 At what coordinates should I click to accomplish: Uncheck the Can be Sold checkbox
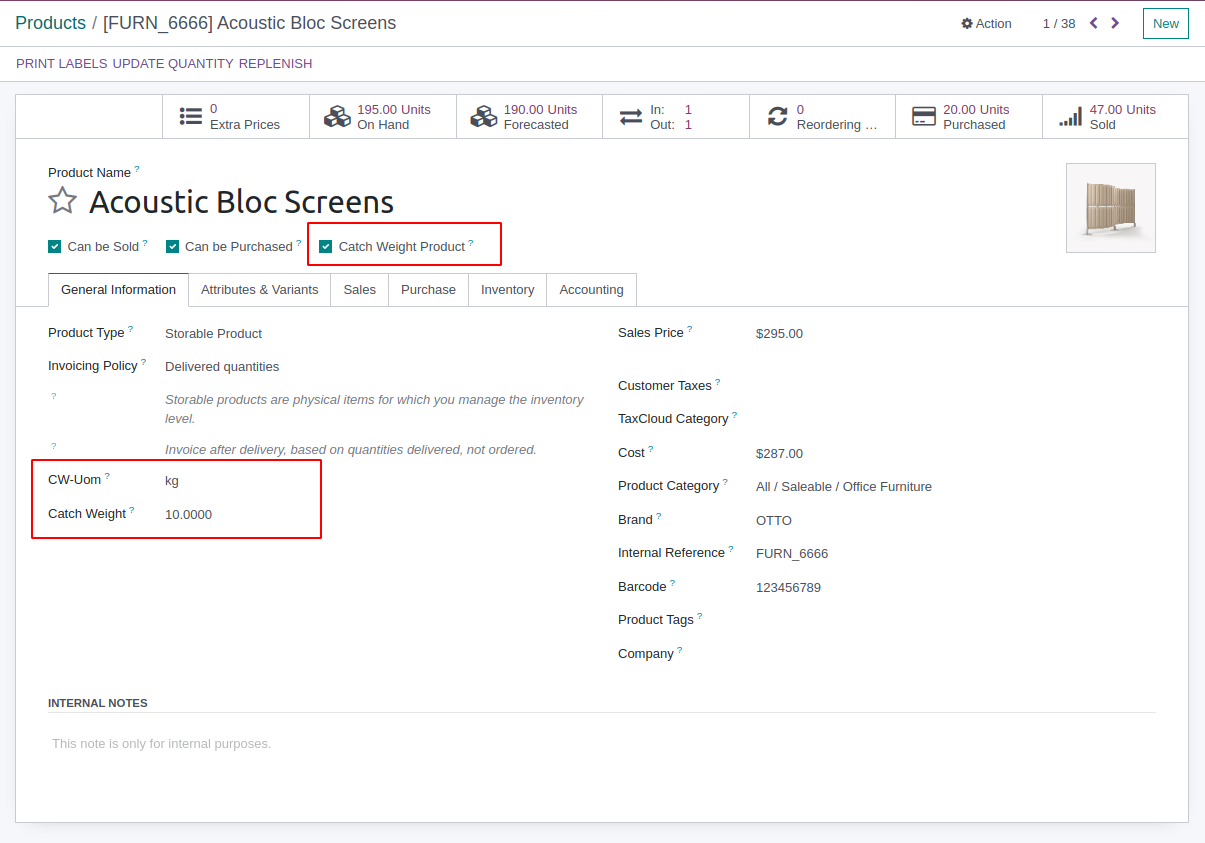point(55,247)
